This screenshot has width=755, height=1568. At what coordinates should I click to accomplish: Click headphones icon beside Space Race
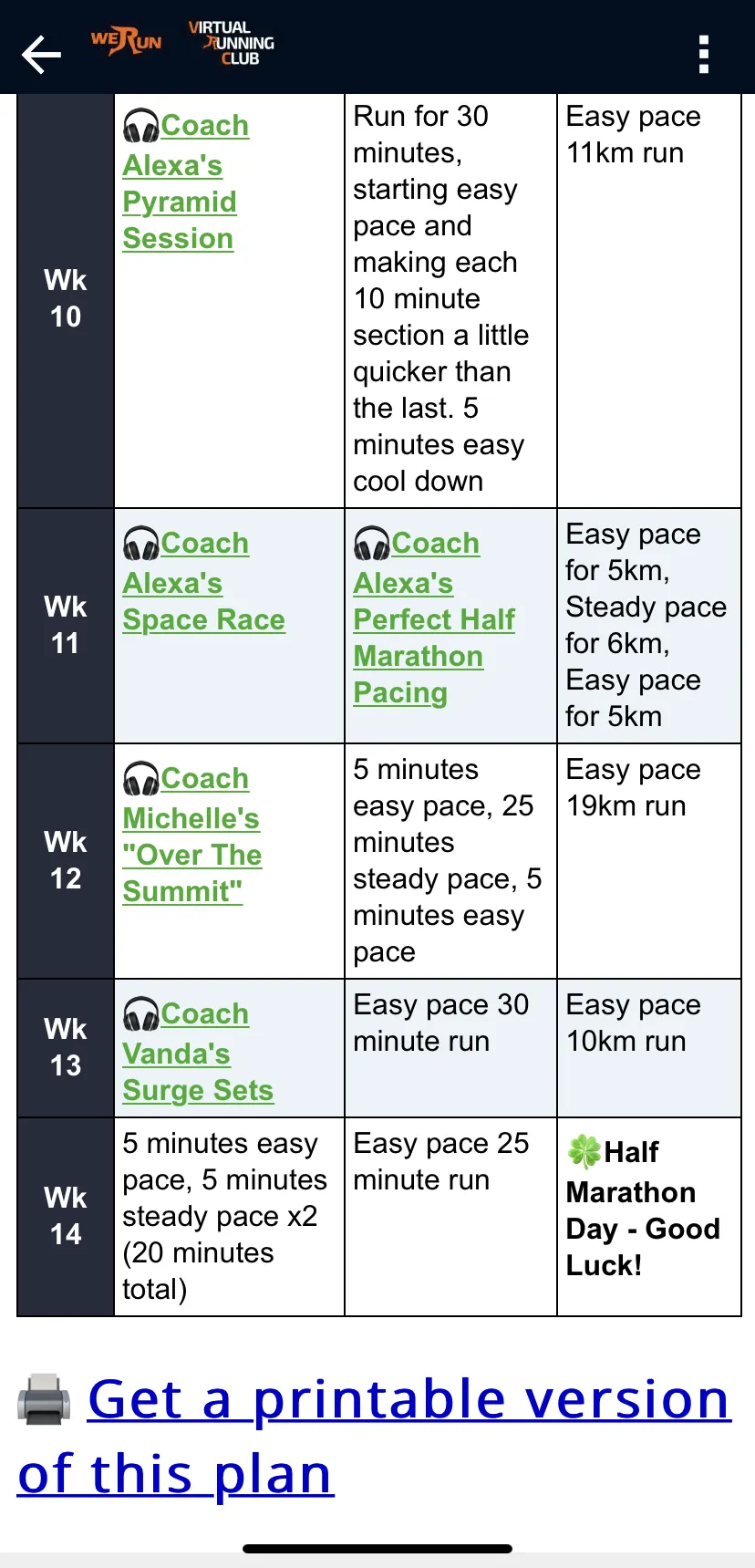141,544
